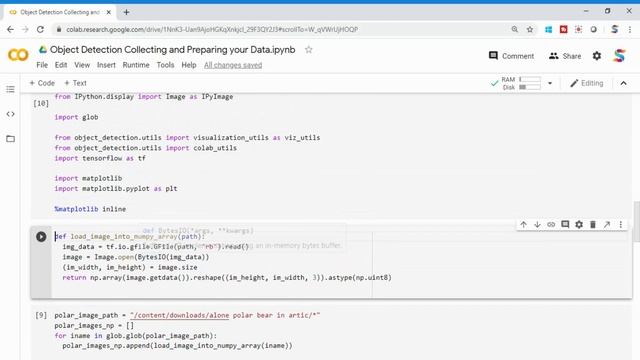Screen dimensions: 640x360
Task: Open the Help menu
Action: pos(189,65)
